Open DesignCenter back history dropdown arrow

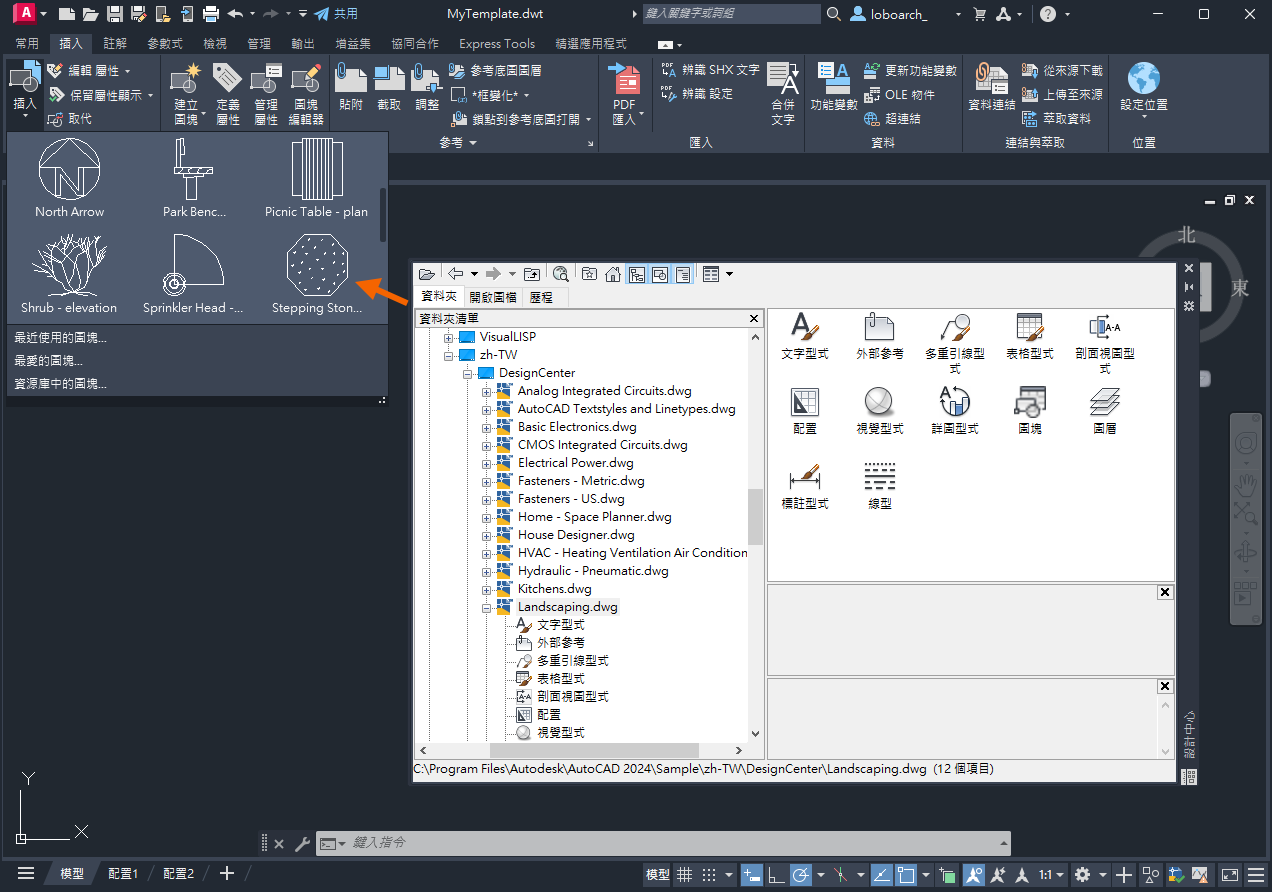pos(474,274)
